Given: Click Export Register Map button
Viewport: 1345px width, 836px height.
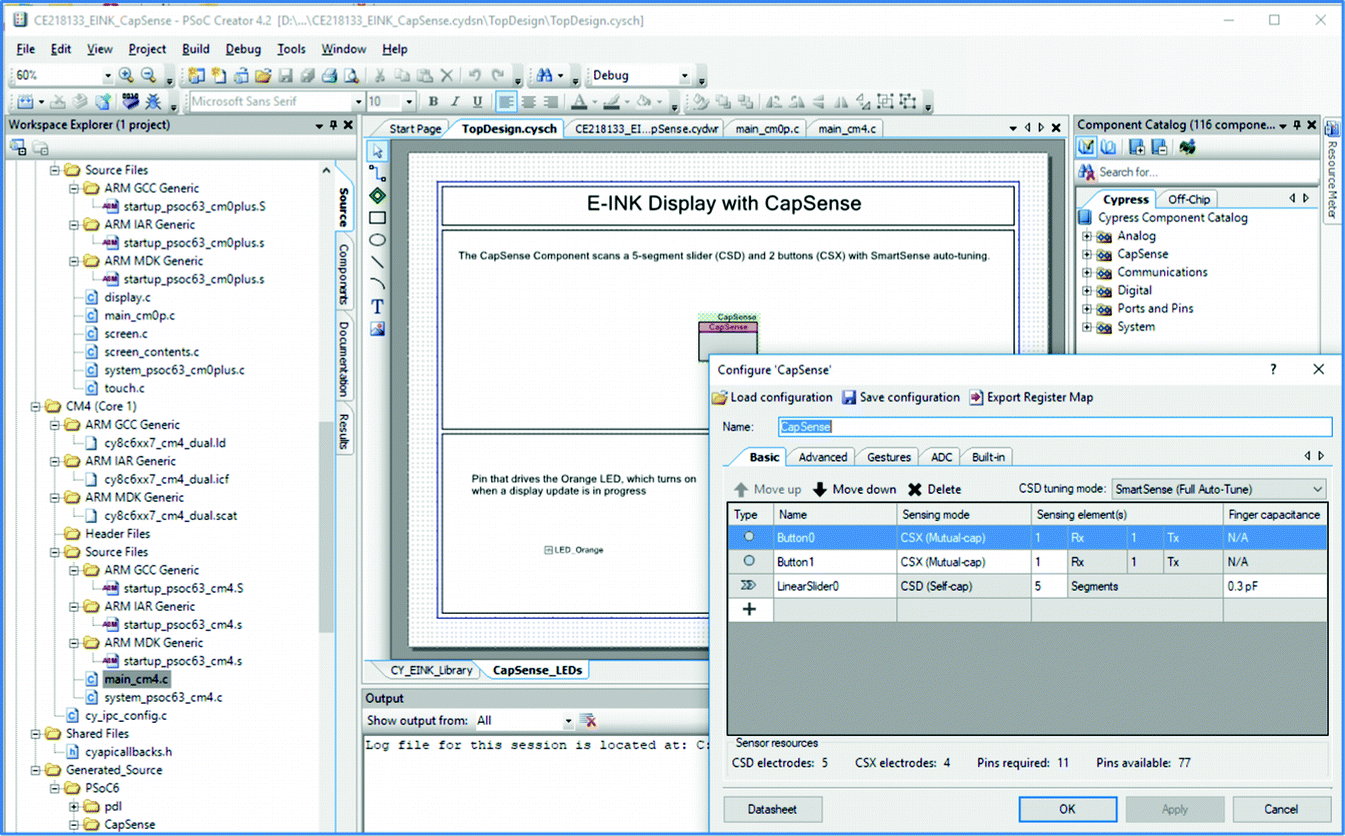Looking at the screenshot, I should point(1031,398).
